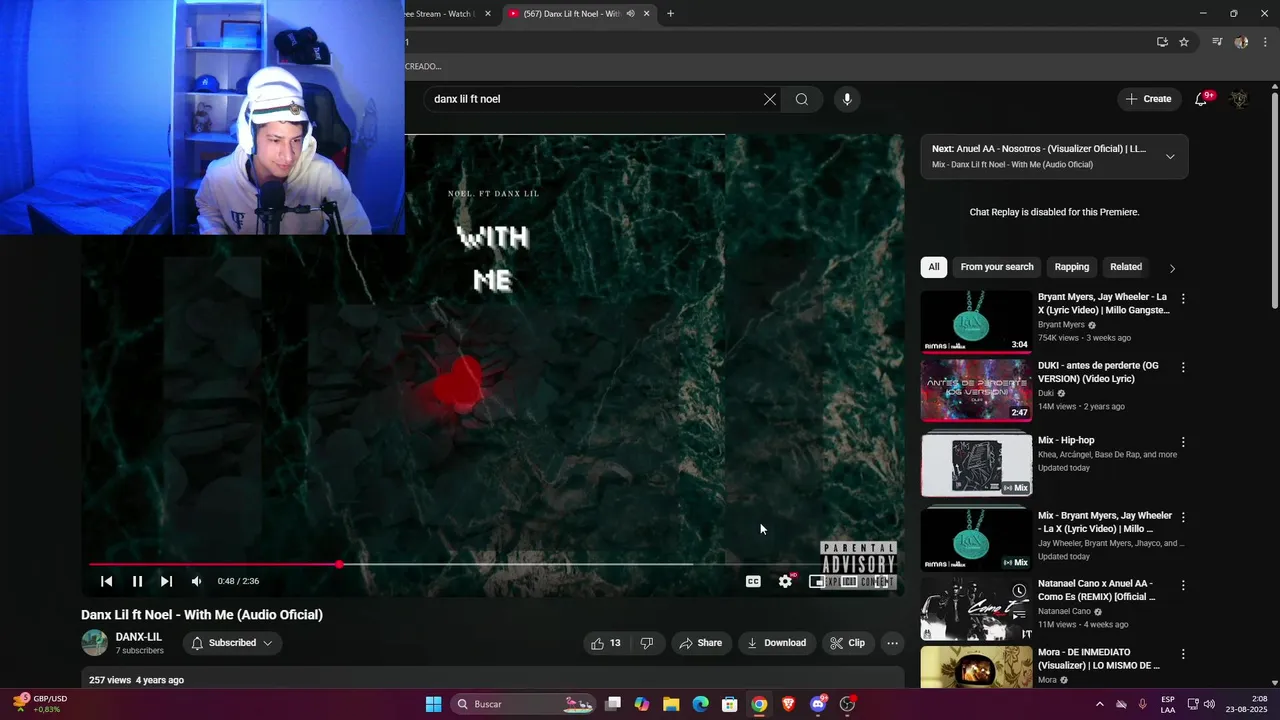Open options menu for Mix - Hip-hop
The width and height of the screenshot is (1280, 720).
point(1183,442)
